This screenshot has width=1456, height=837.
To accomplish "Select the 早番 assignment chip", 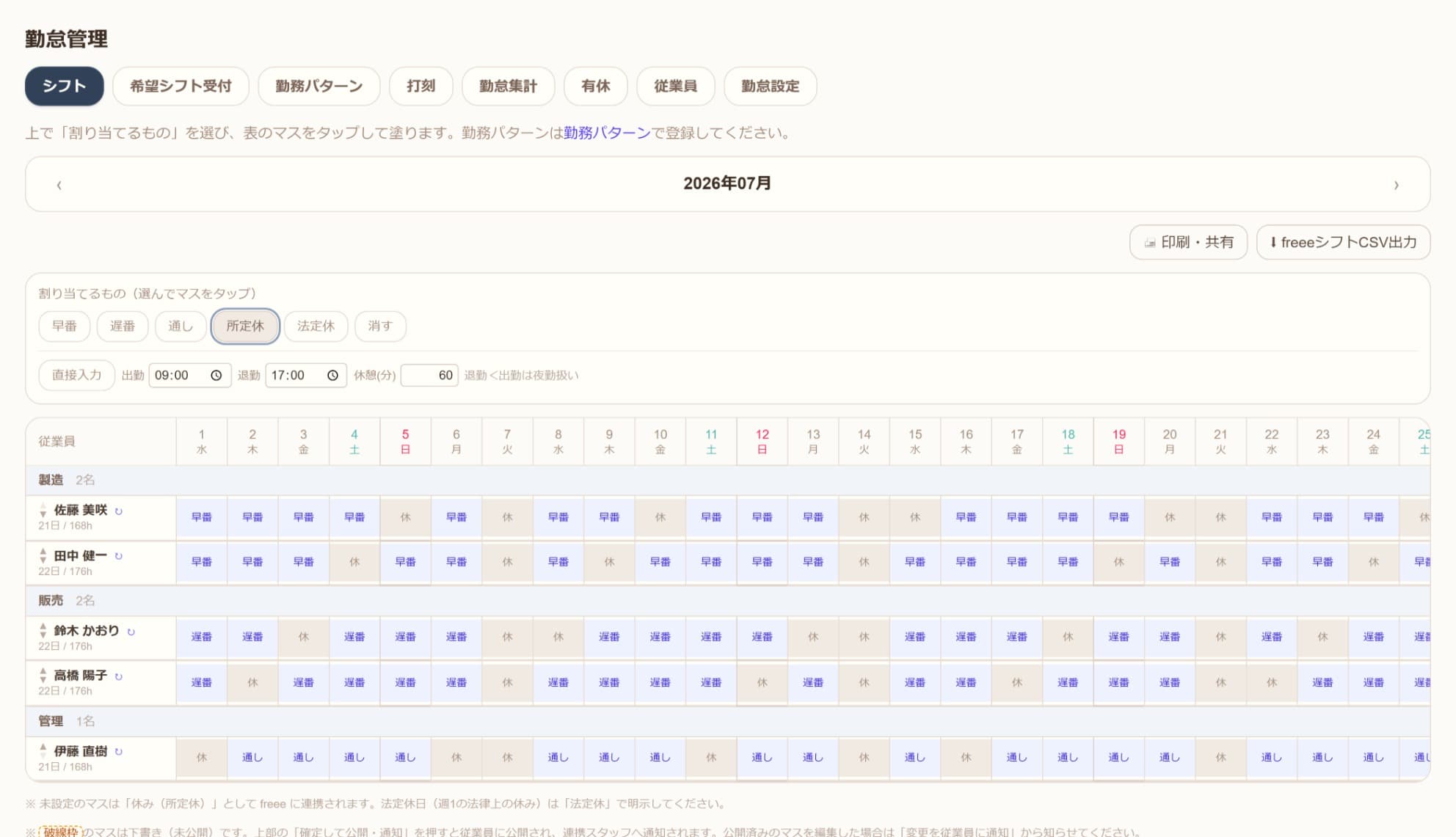I will click(x=65, y=326).
